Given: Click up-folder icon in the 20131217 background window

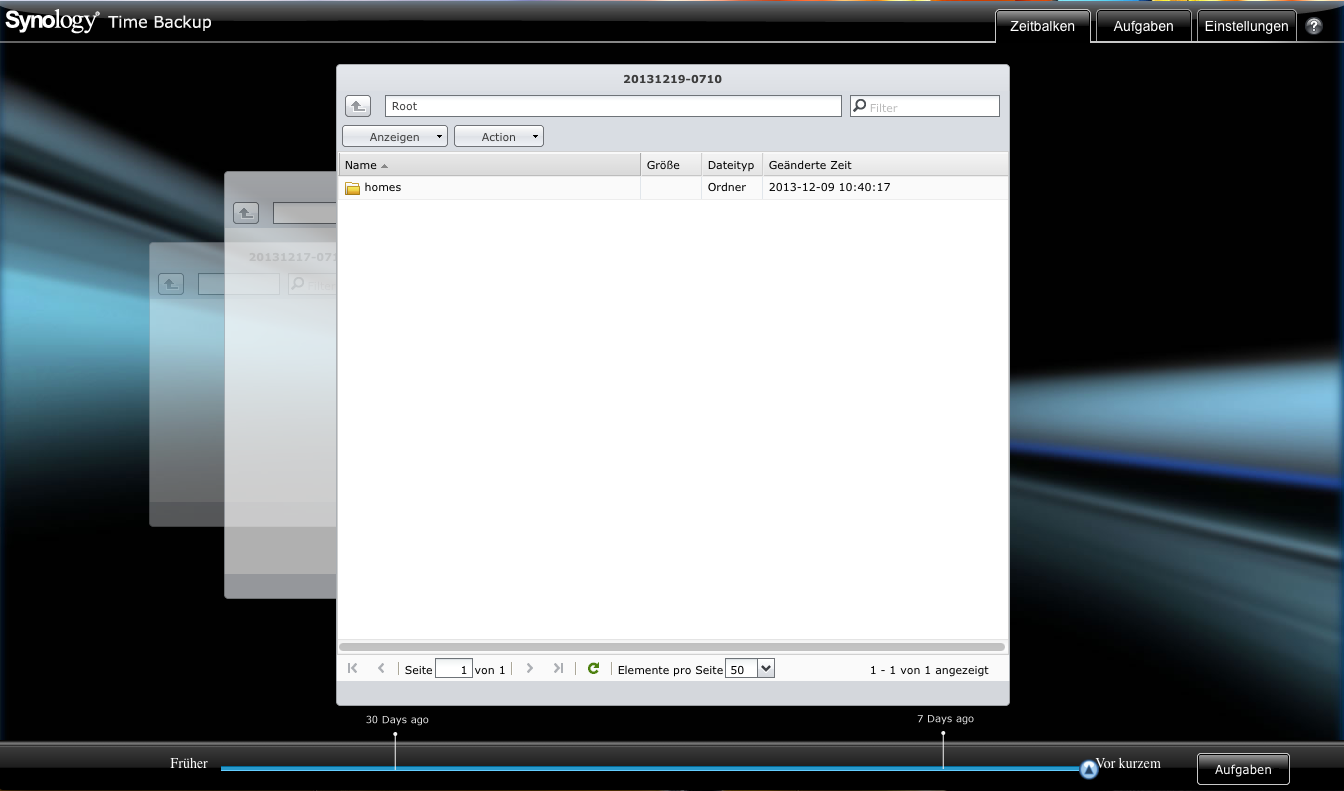Looking at the screenshot, I should click(171, 284).
